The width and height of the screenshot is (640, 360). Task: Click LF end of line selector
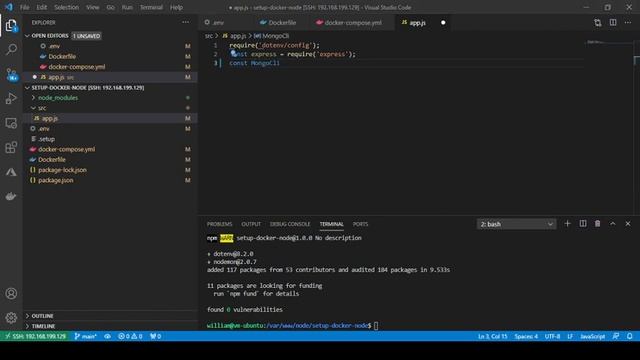[570, 336]
